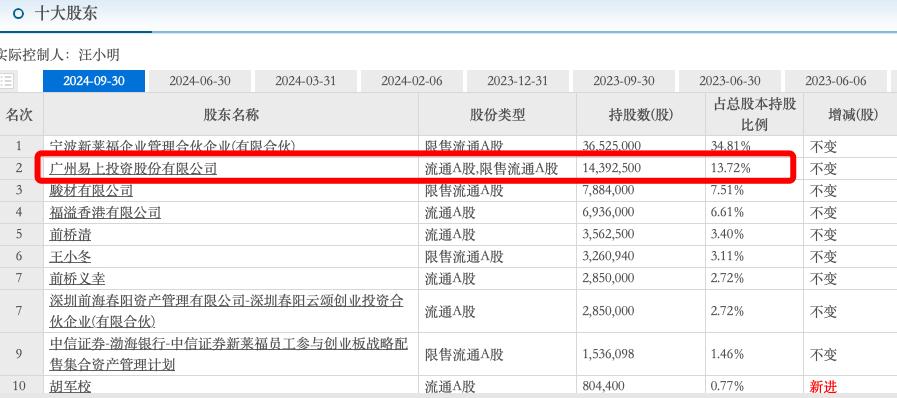Click 限售流通A股 in the 骏材有限公司 row

464,190
